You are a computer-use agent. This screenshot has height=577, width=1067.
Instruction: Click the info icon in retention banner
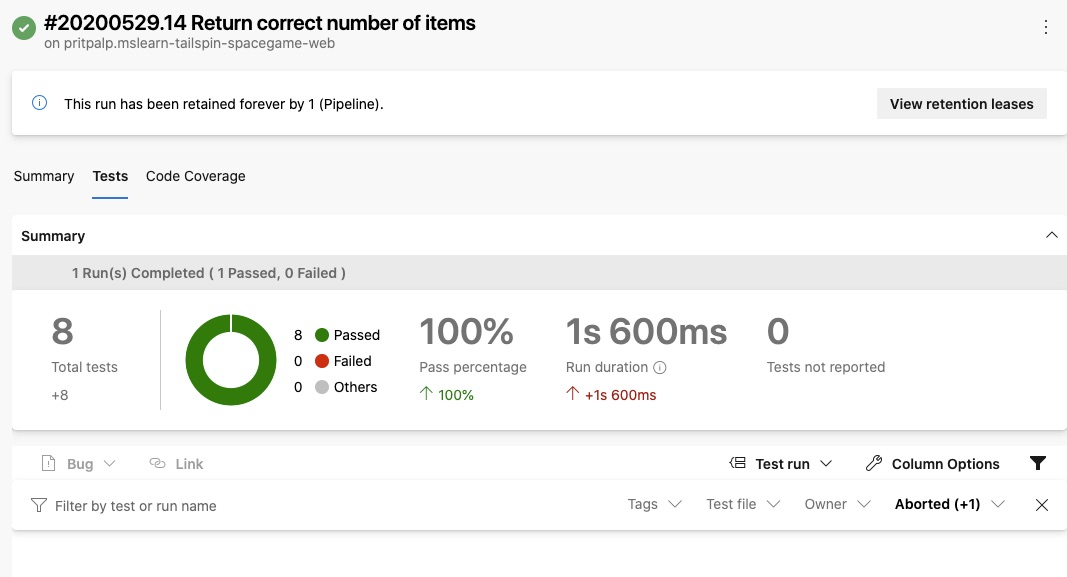point(39,103)
